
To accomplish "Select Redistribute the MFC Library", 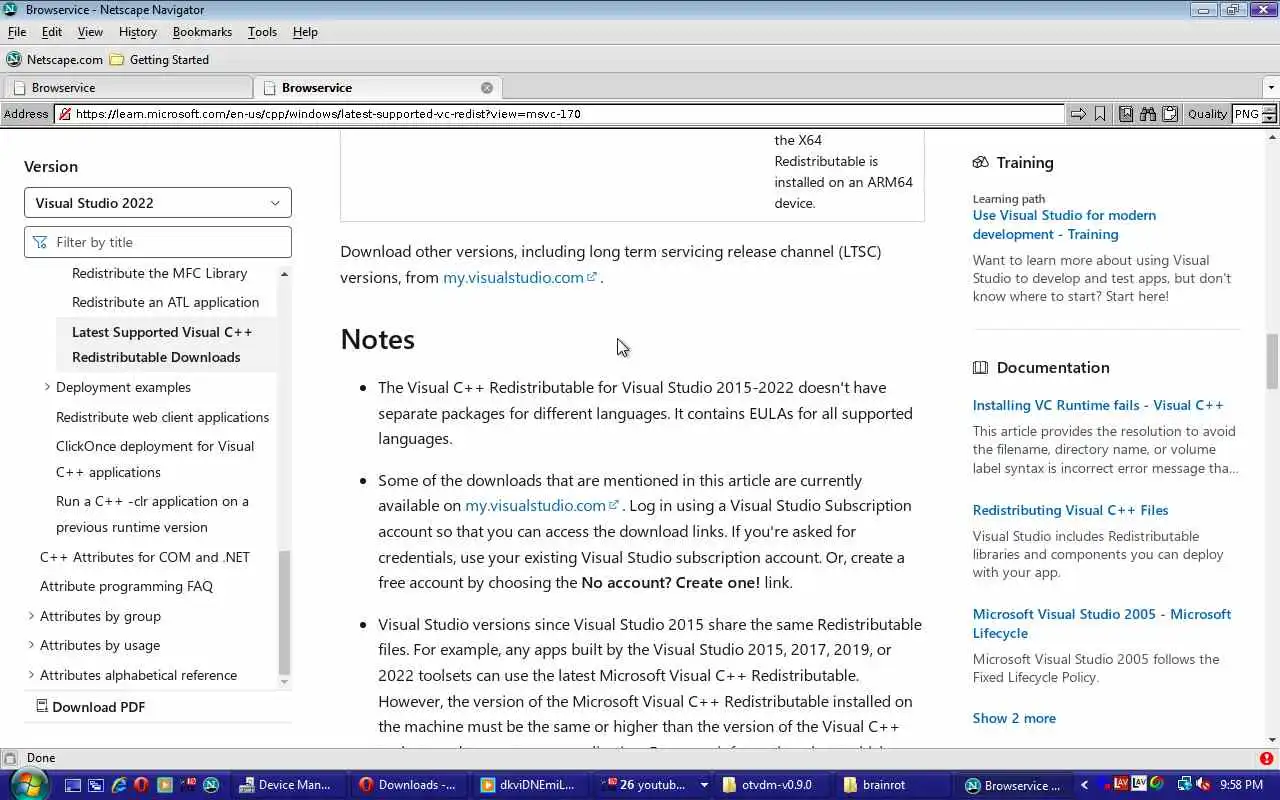I will click(x=159, y=273).
